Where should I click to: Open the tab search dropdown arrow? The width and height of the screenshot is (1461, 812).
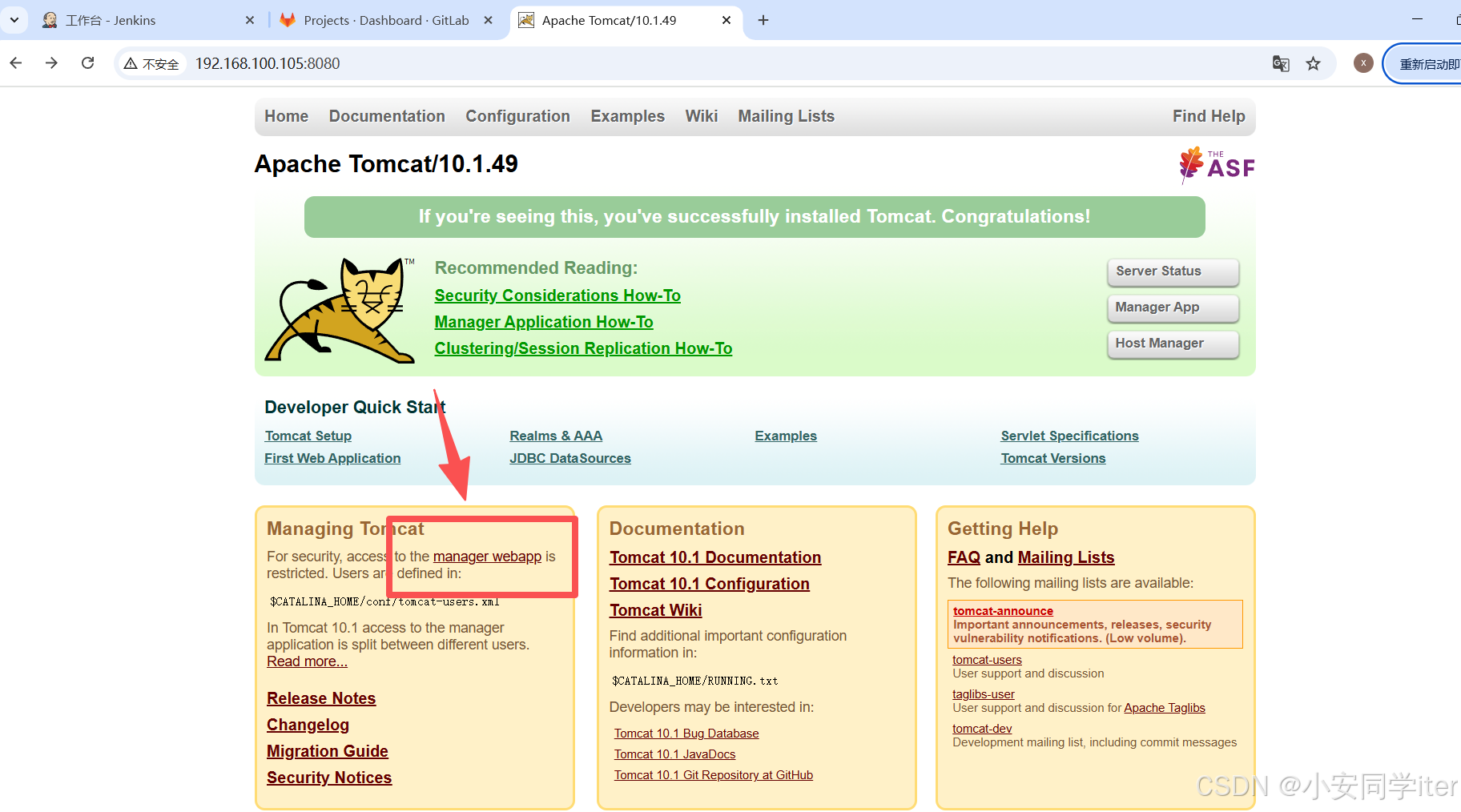tap(14, 20)
